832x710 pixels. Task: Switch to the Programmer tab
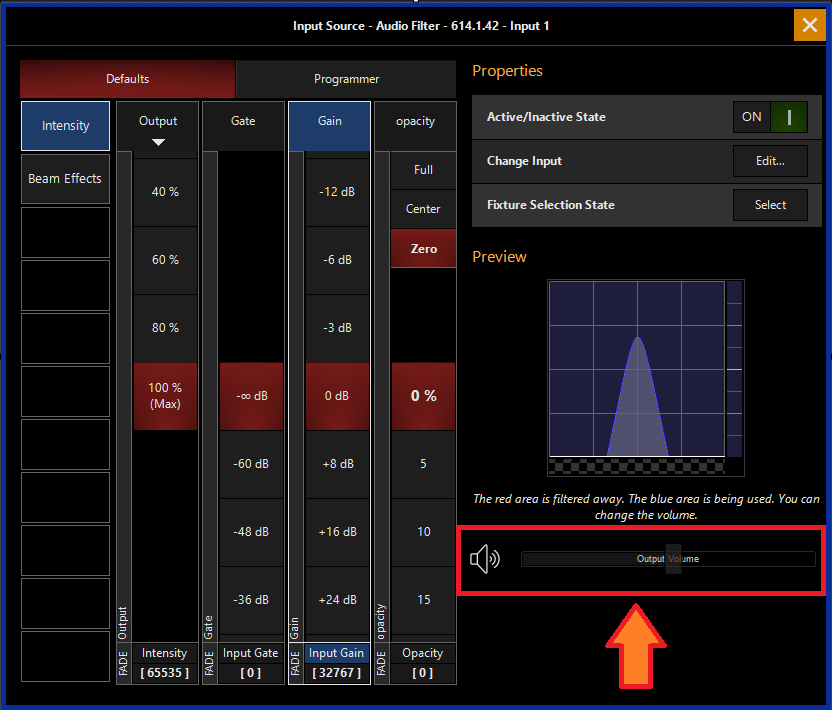click(346, 79)
